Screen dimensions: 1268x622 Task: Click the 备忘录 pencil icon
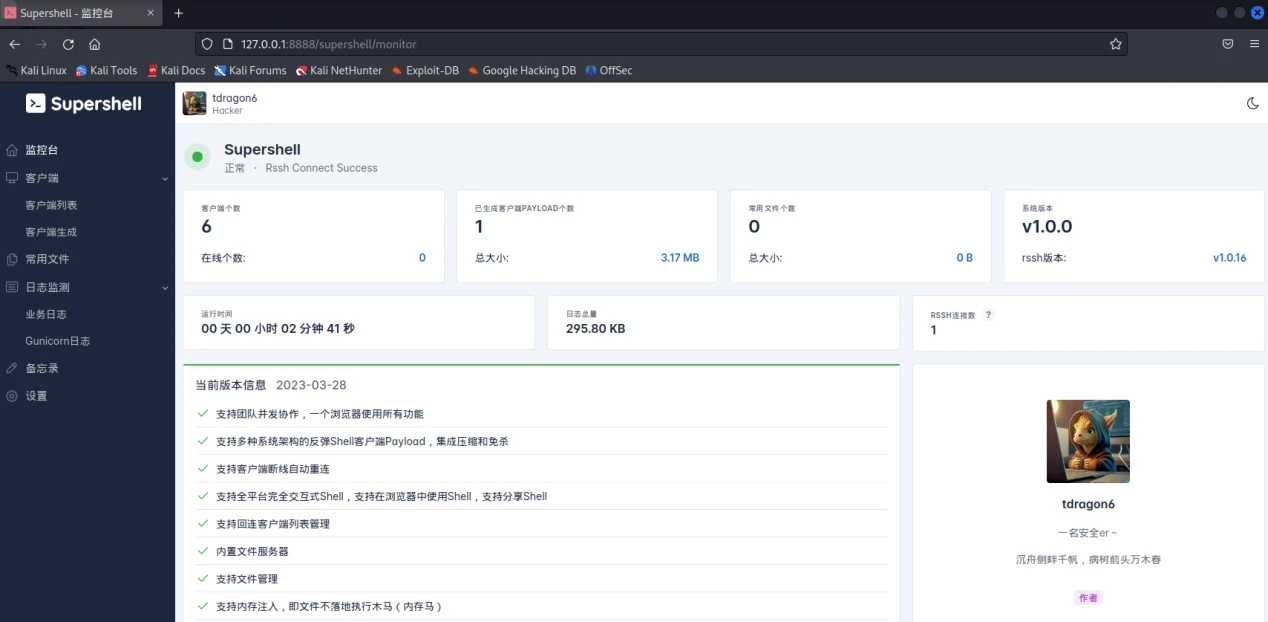coord(12,368)
